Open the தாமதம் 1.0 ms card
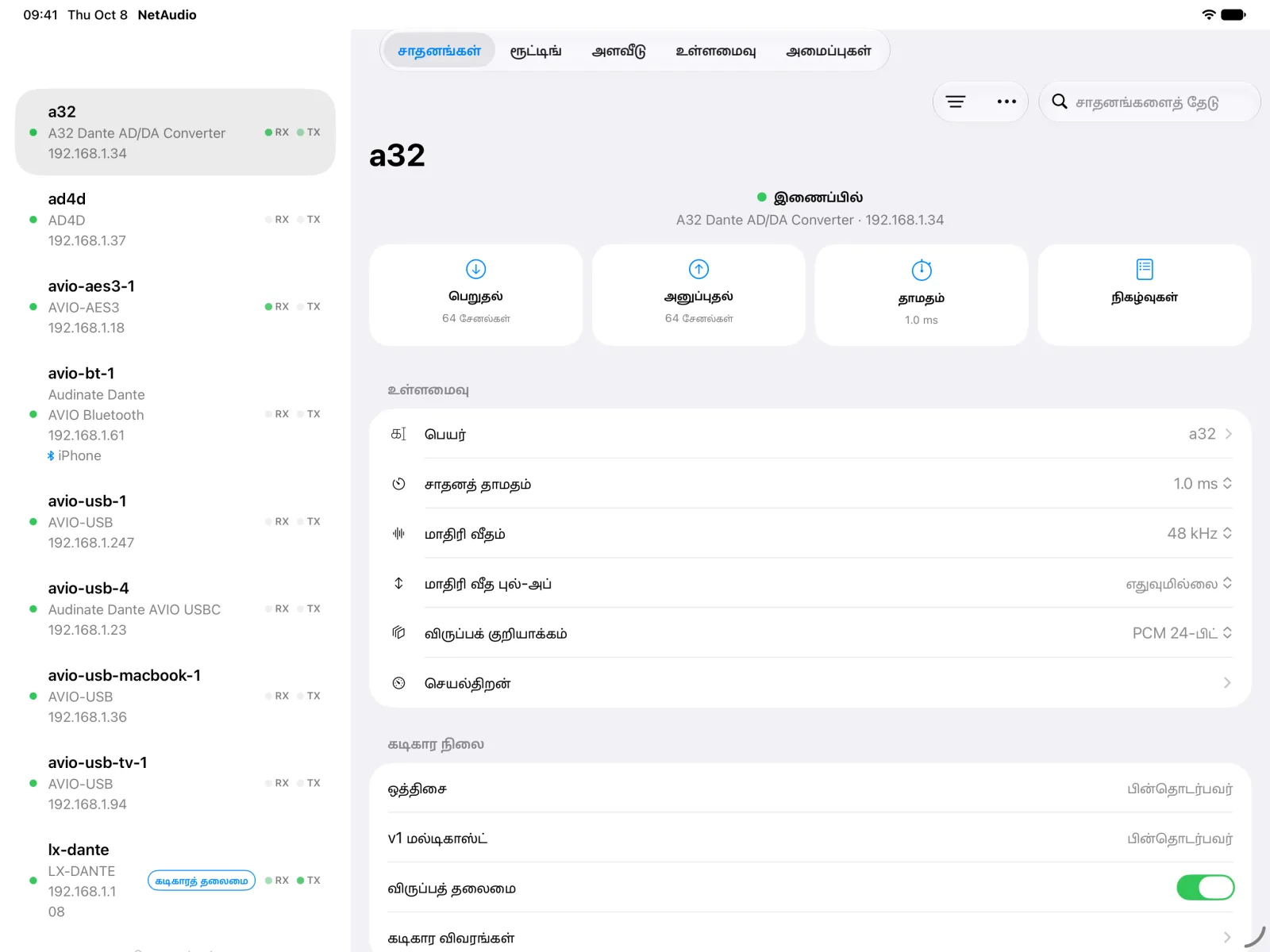Image resolution: width=1270 pixels, height=952 pixels. click(922, 295)
